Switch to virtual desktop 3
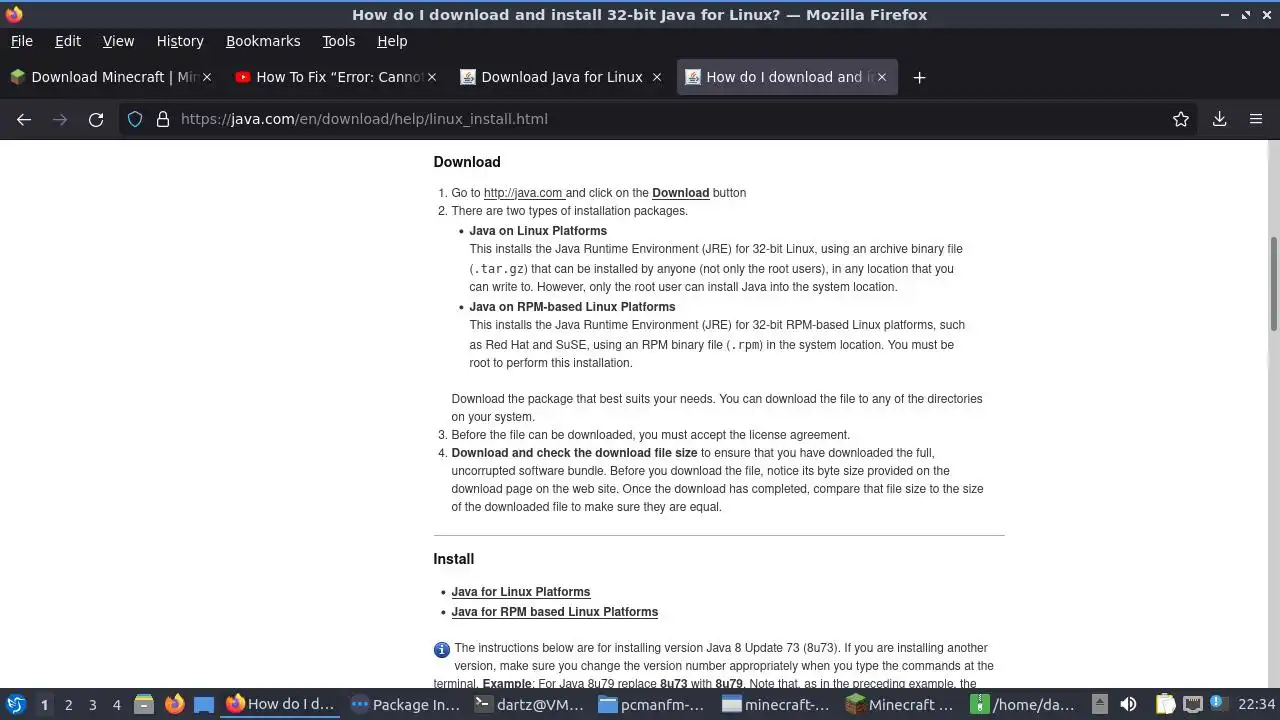 [x=92, y=704]
